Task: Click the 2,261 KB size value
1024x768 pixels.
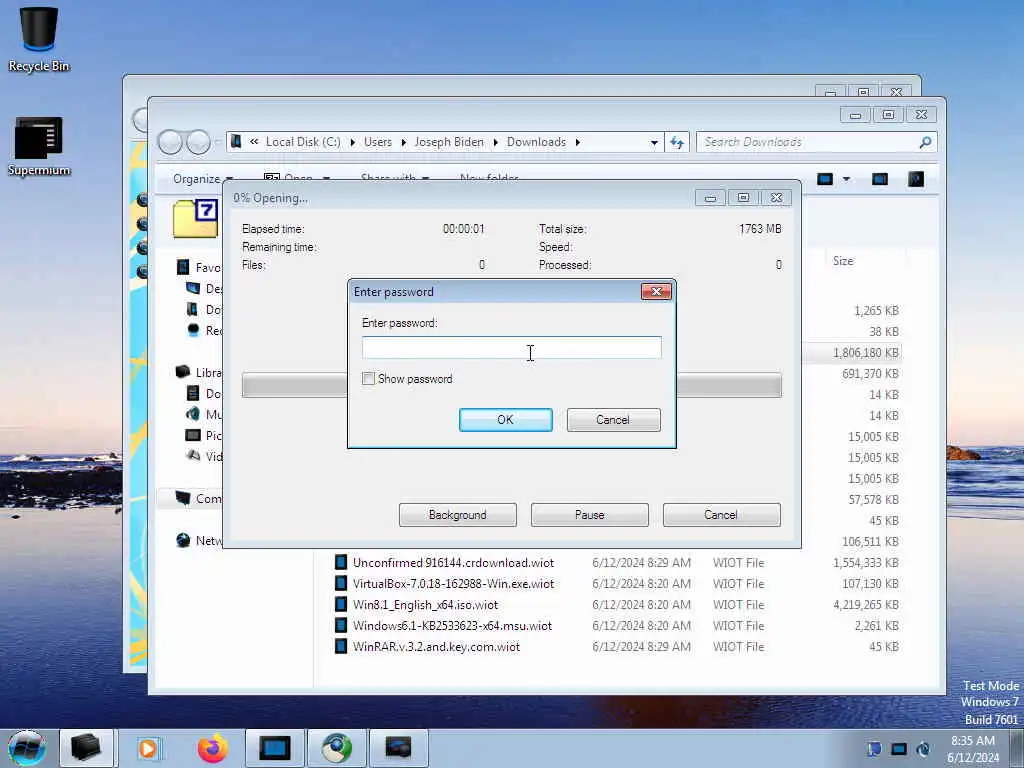Action: coord(876,626)
